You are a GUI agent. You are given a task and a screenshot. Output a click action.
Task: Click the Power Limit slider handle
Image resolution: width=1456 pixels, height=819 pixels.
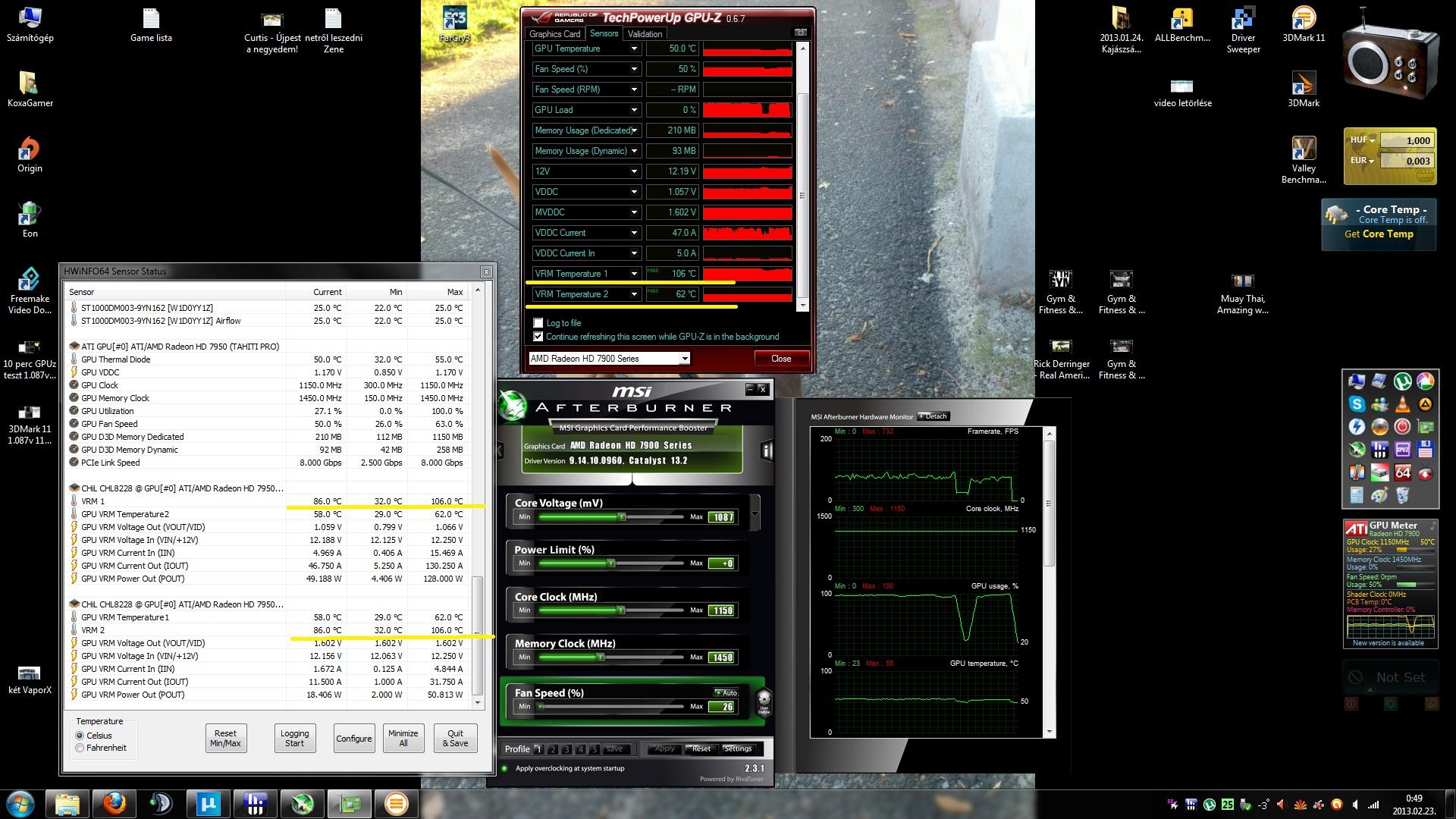pyautogui.click(x=610, y=563)
